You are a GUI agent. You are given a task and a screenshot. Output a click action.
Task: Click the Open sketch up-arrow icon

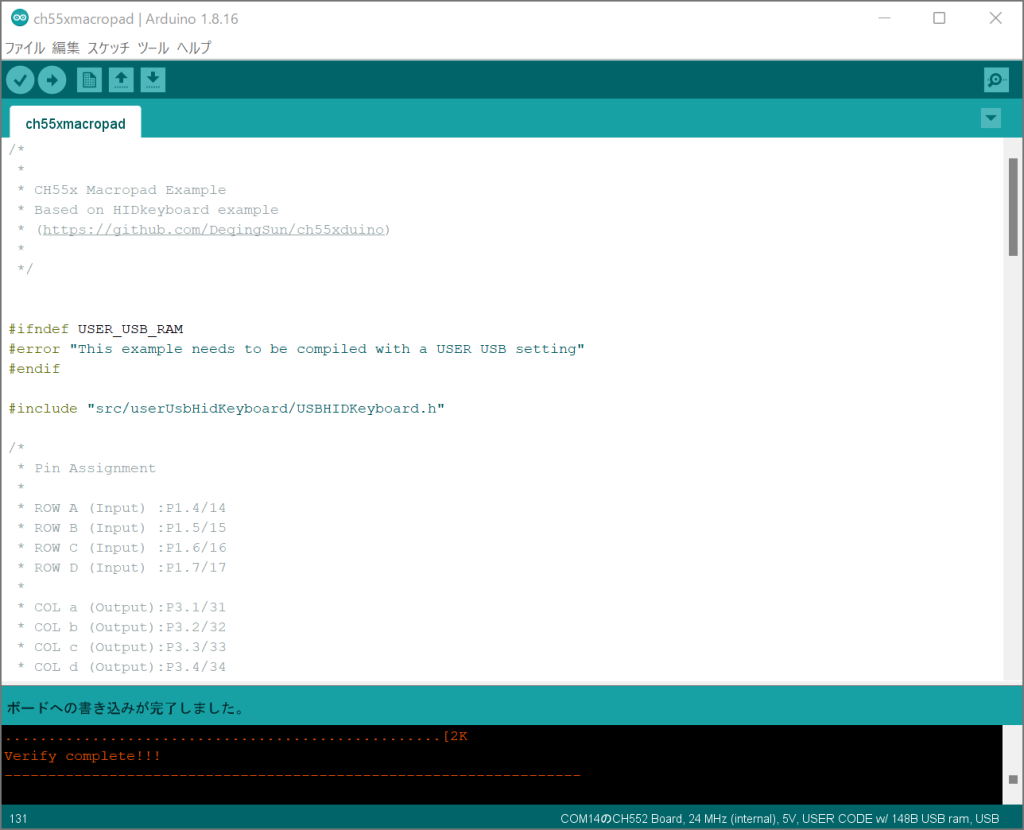[121, 80]
